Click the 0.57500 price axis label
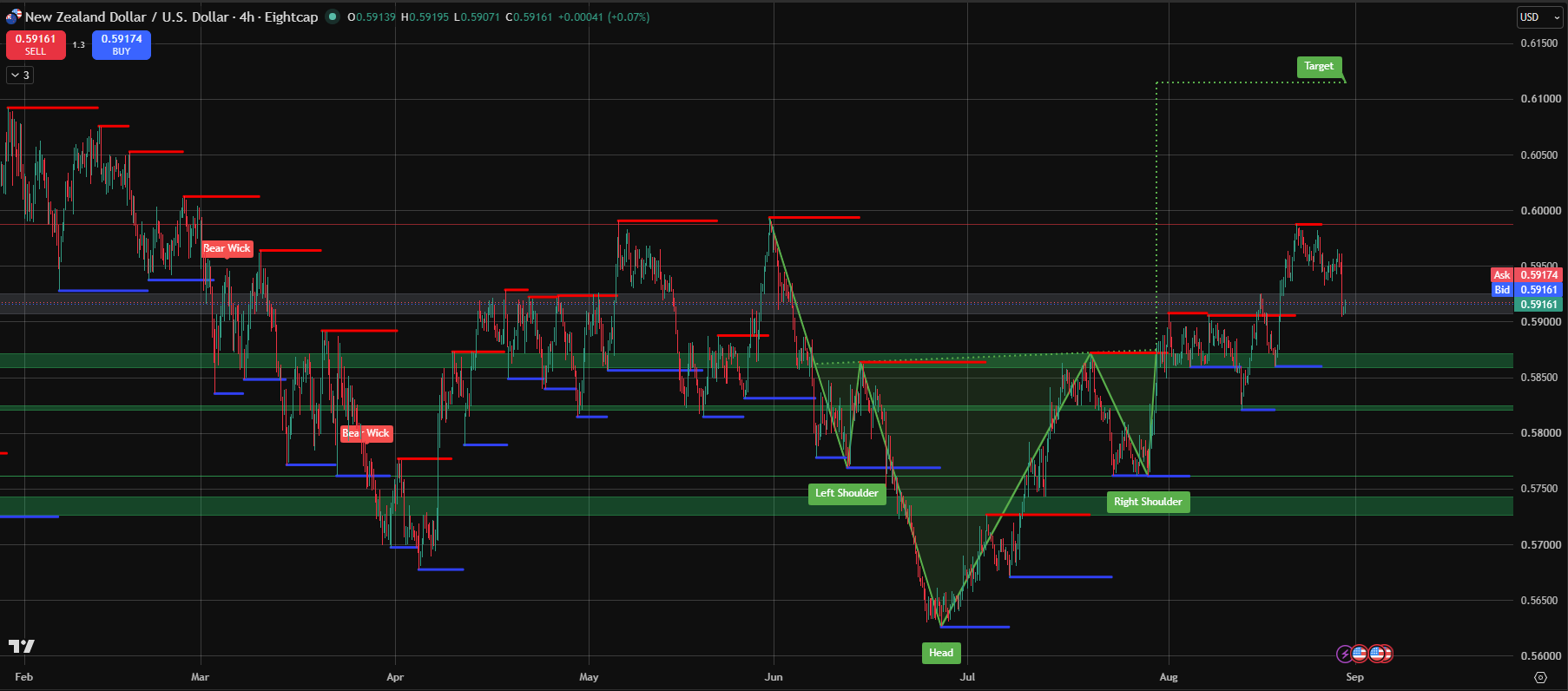Screen dimensions: 1568x691 (x=1539, y=489)
